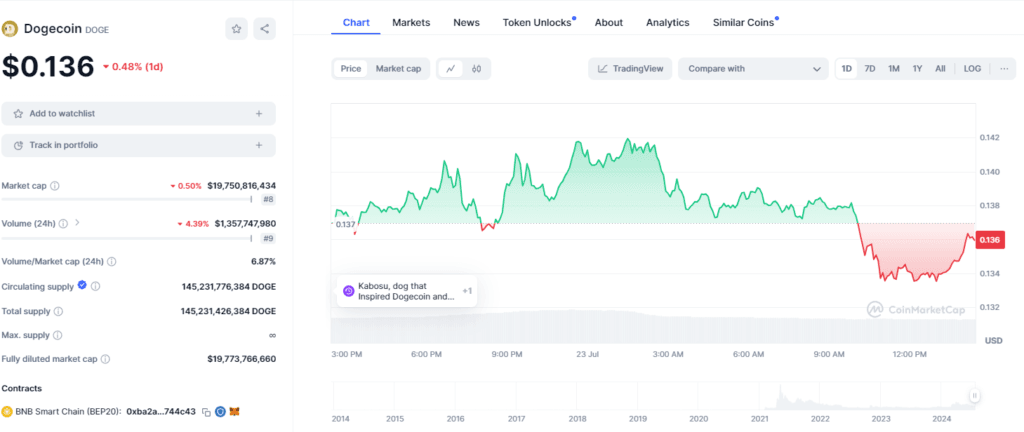The image size is (1024, 432).
Task: Open the Volume (24h) info icon
Action: point(63,224)
